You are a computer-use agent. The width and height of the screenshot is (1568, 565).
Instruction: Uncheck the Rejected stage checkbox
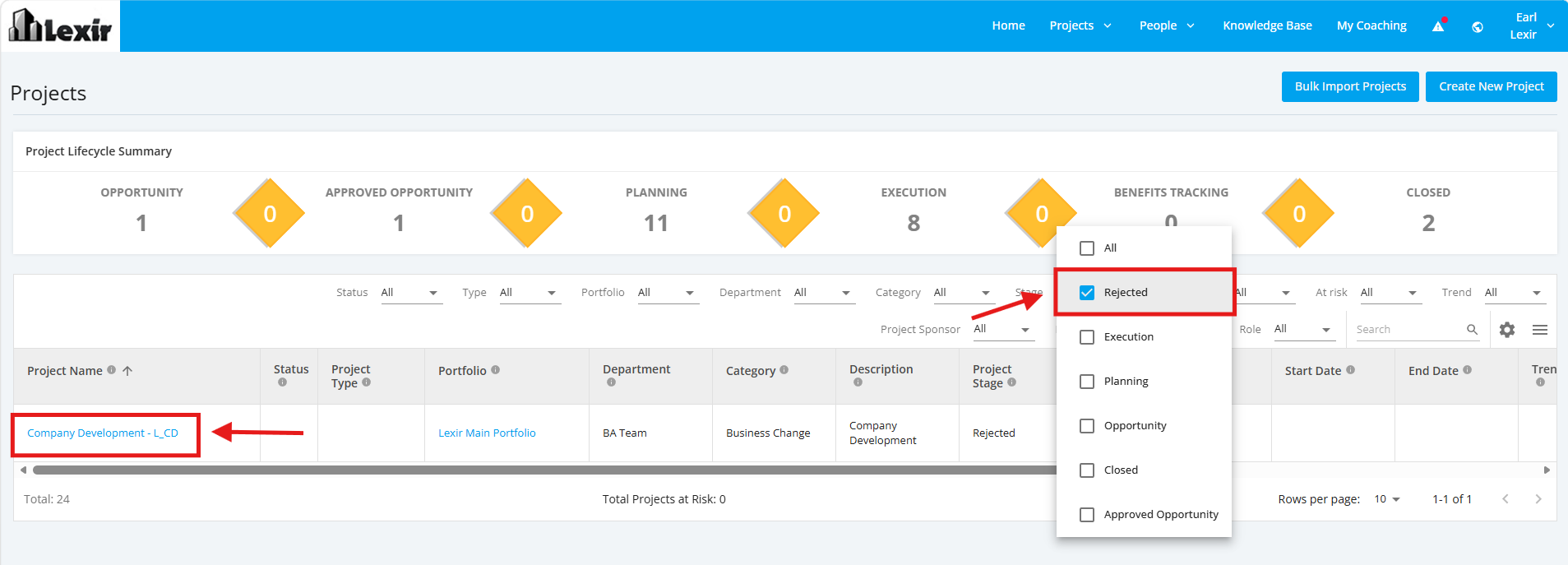click(1087, 293)
